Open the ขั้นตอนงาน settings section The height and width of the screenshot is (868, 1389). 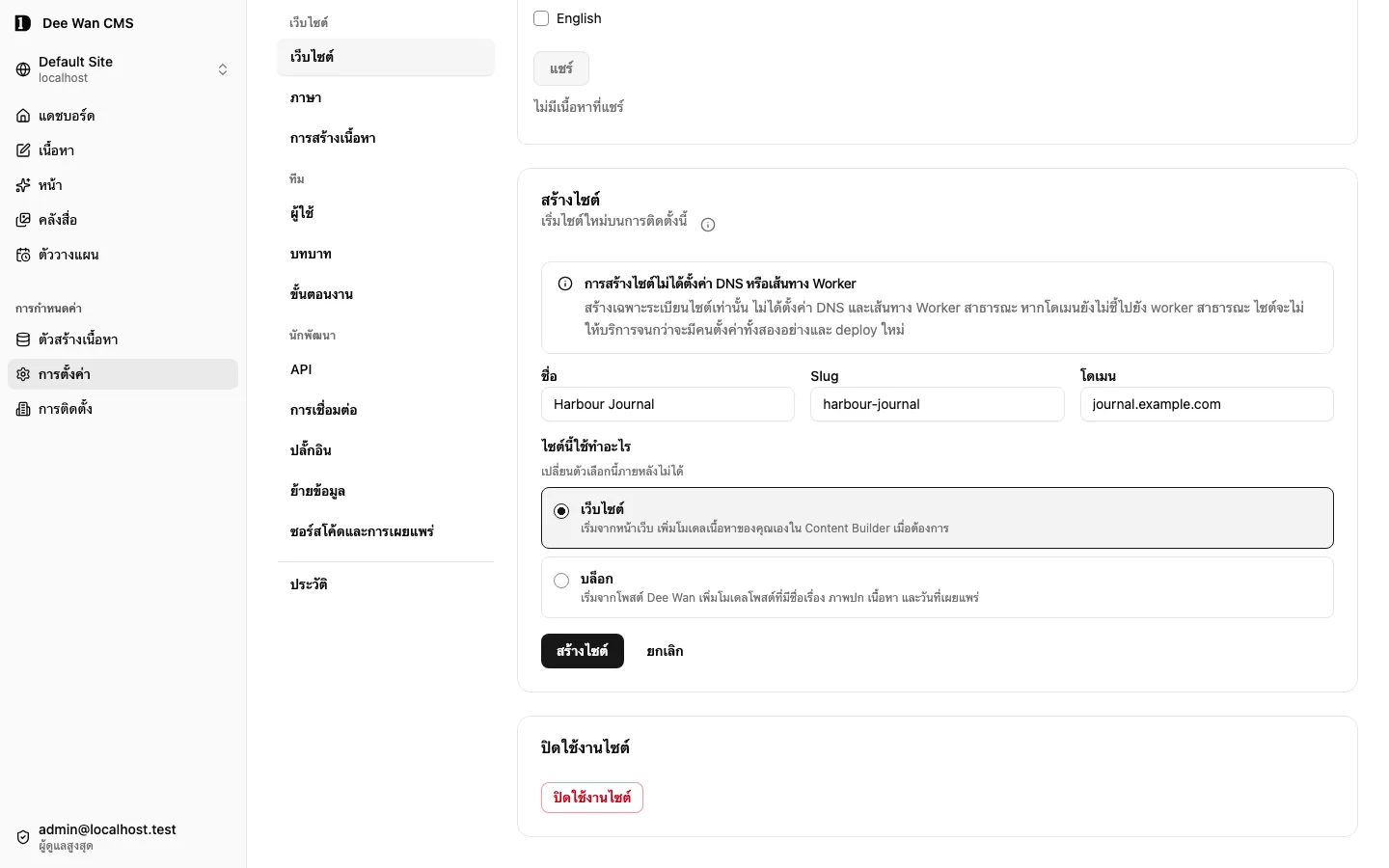386,294
